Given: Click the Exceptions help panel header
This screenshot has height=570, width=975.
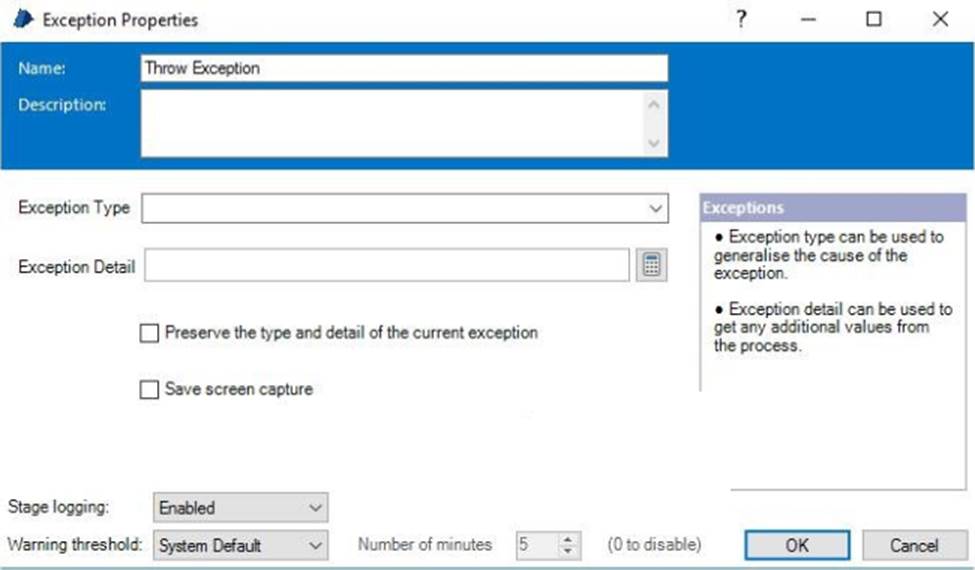Looking at the screenshot, I should pyautogui.click(x=836, y=208).
